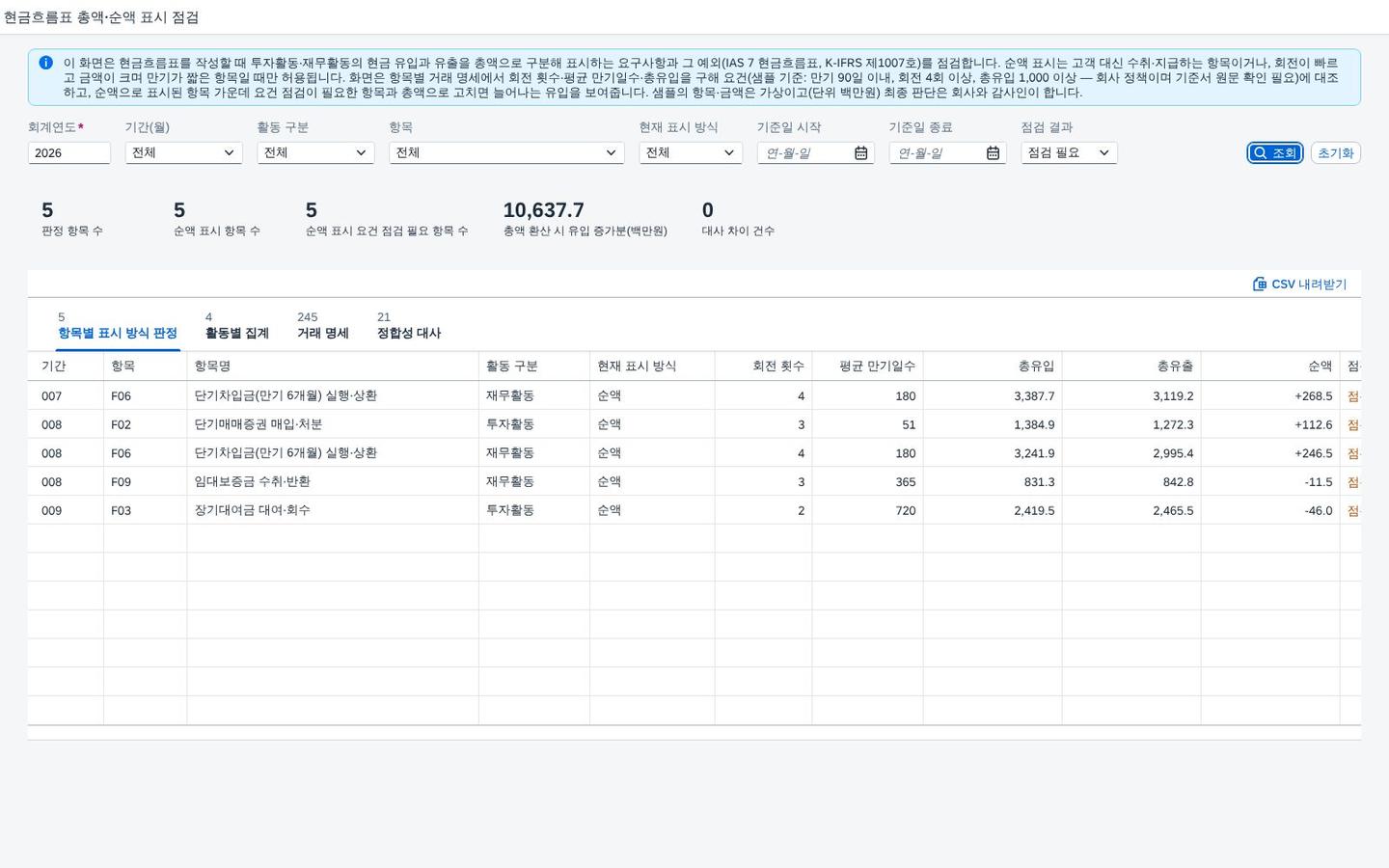Select the row 임대보증금 수취·반환

point(694,481)
